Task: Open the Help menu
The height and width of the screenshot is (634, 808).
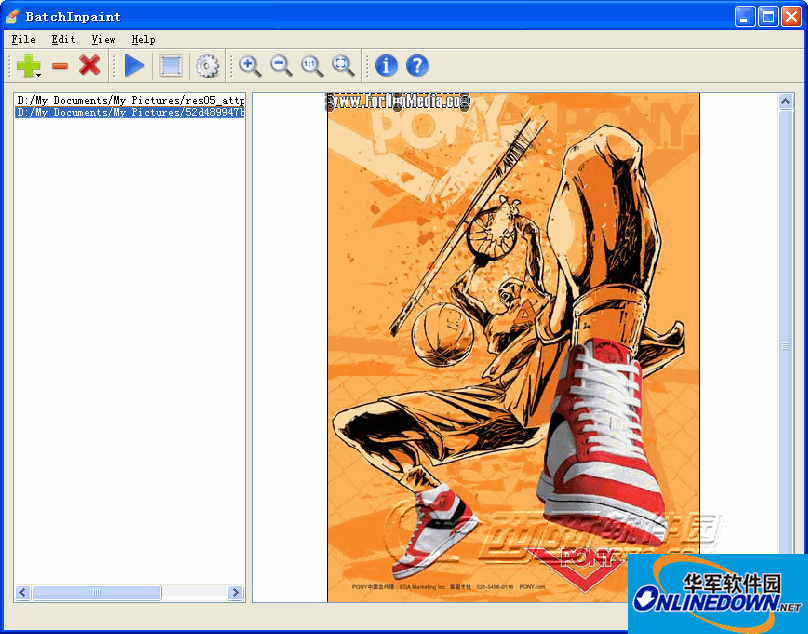Action: click(143, 39)
